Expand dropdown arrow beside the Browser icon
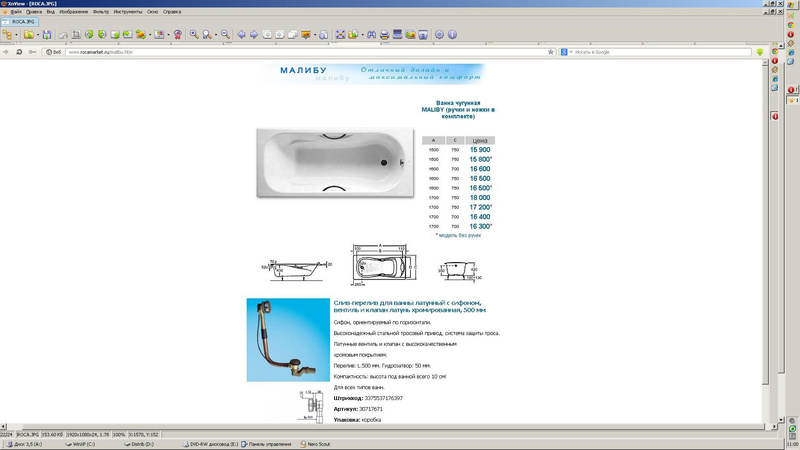 (x=16, y=35)
